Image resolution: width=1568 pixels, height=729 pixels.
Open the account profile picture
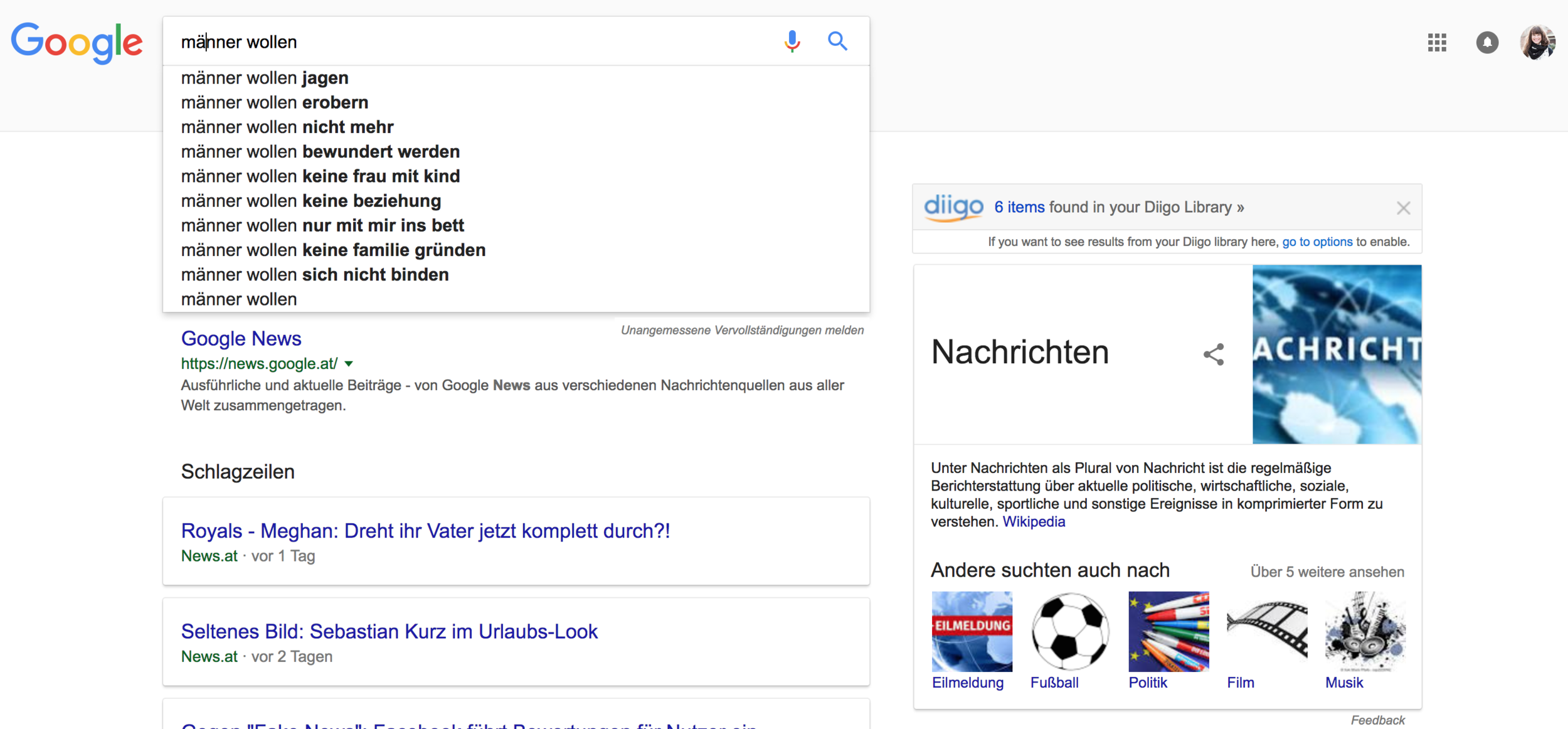click(1537, 43)
